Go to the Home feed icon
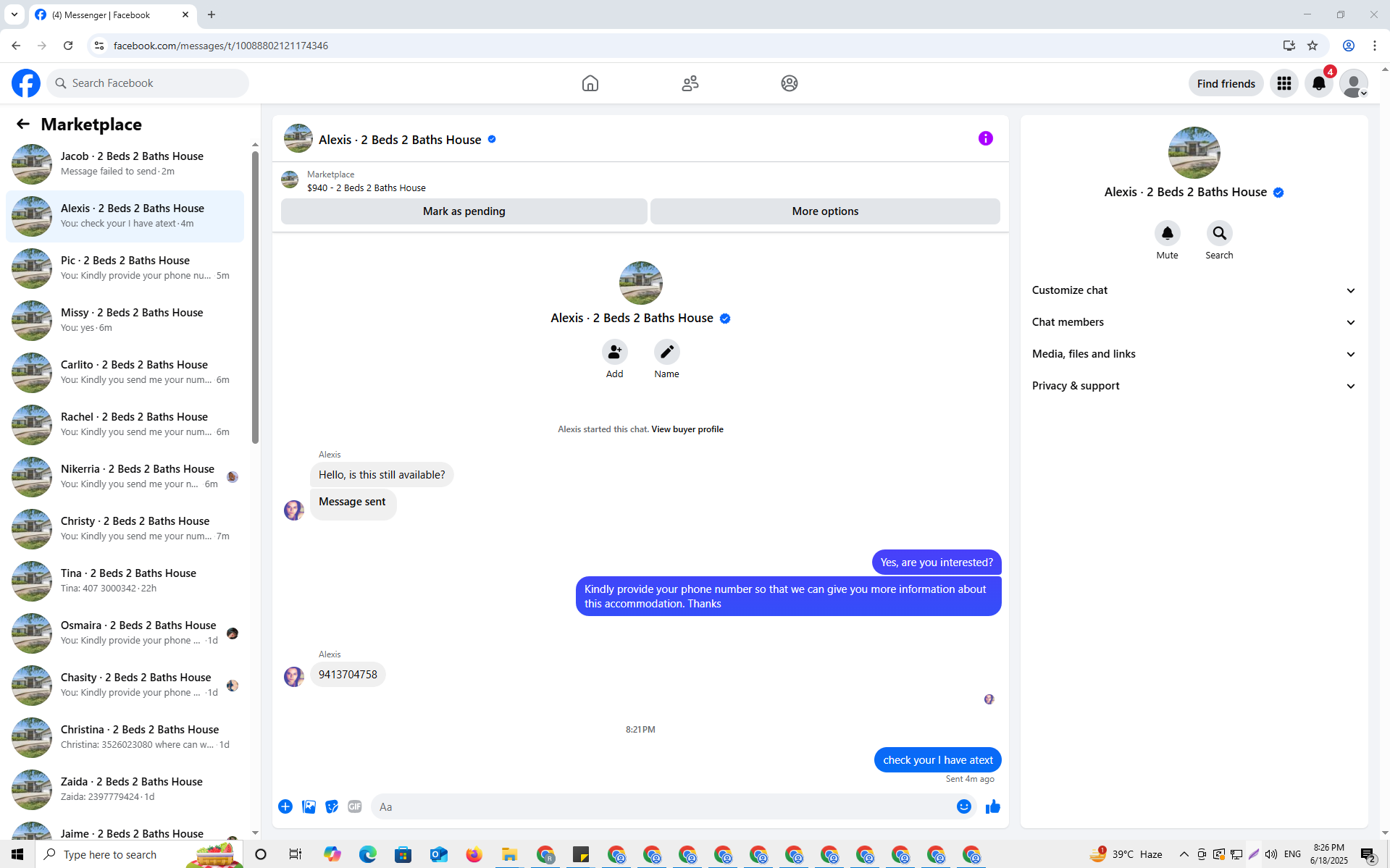Image resolution: width=1390 pixels, height=868 pixels. [590, 83]
